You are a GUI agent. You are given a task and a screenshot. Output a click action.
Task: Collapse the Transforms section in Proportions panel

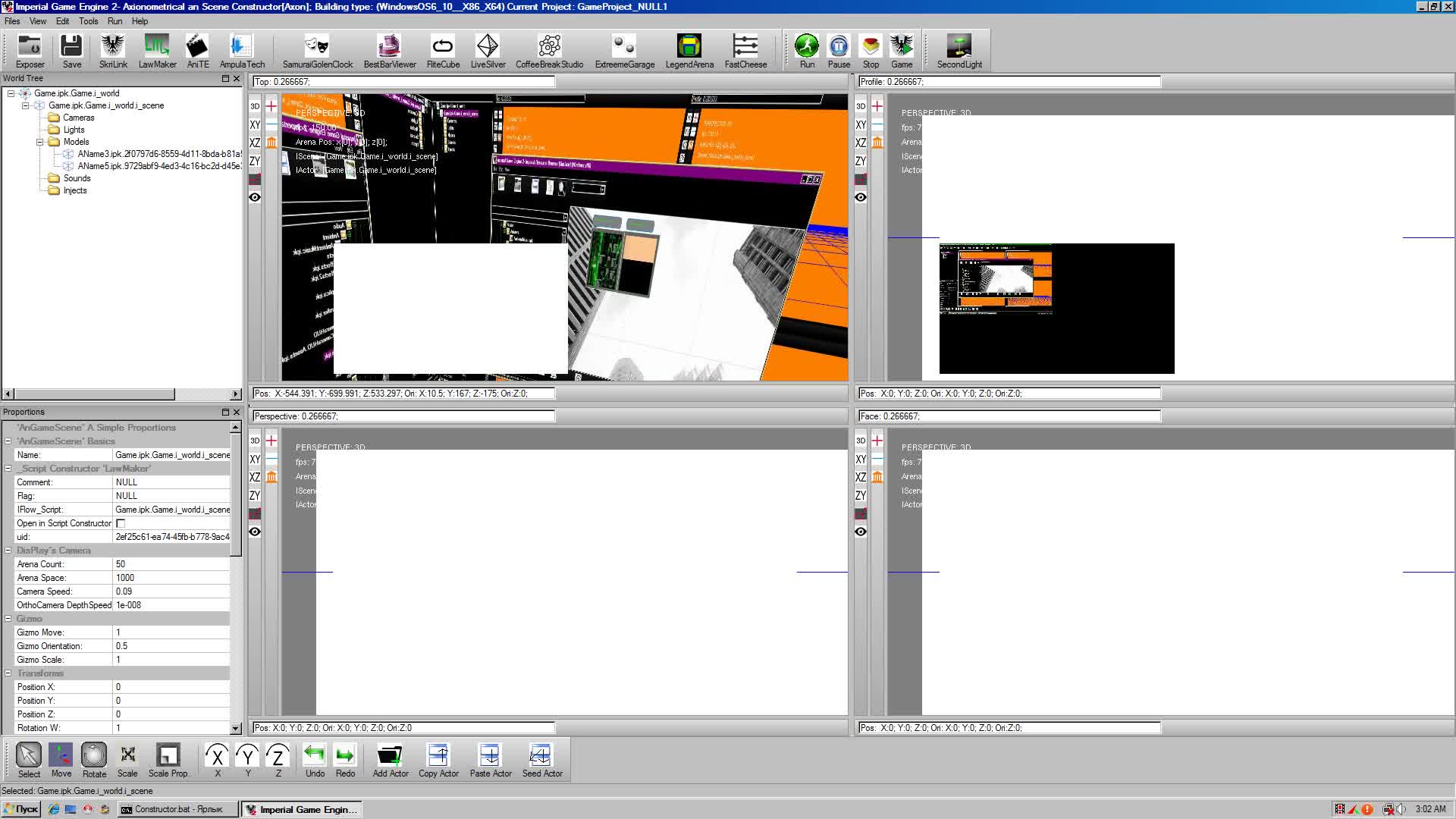[8, 673]
